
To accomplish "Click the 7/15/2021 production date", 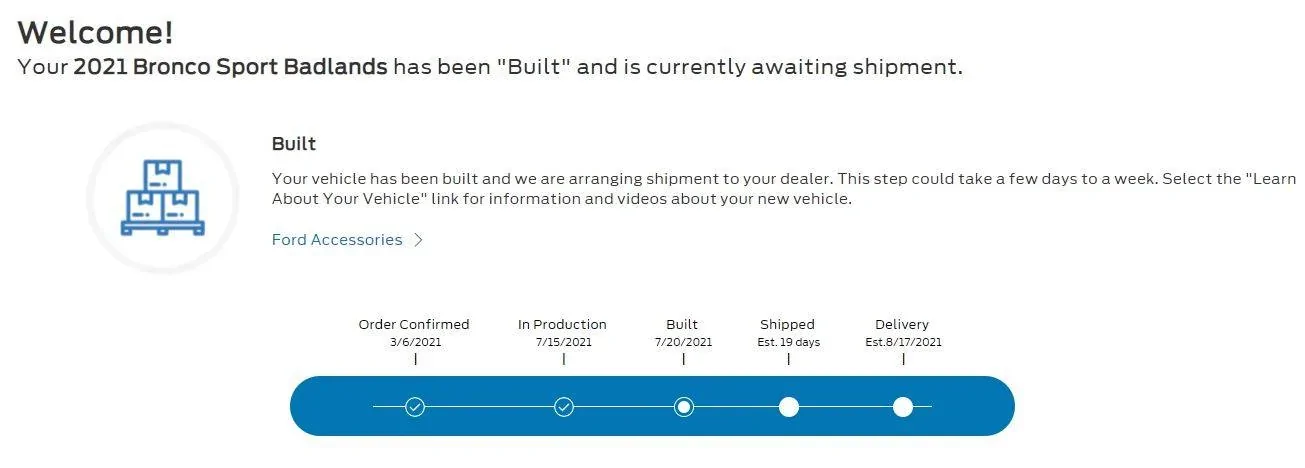I will 564,342.
